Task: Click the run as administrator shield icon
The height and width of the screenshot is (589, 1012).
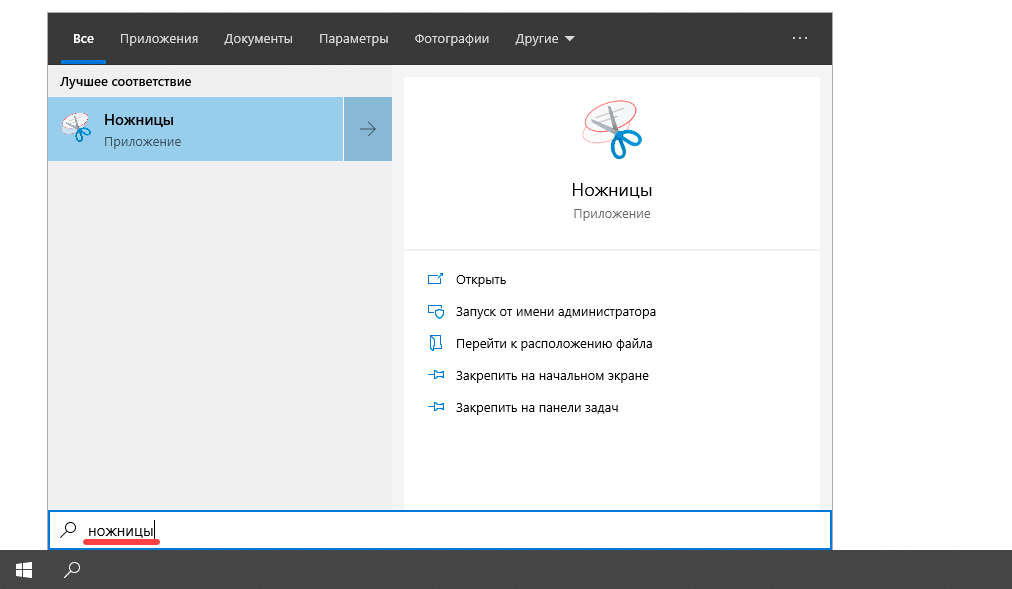Action: tap(435, 311)
